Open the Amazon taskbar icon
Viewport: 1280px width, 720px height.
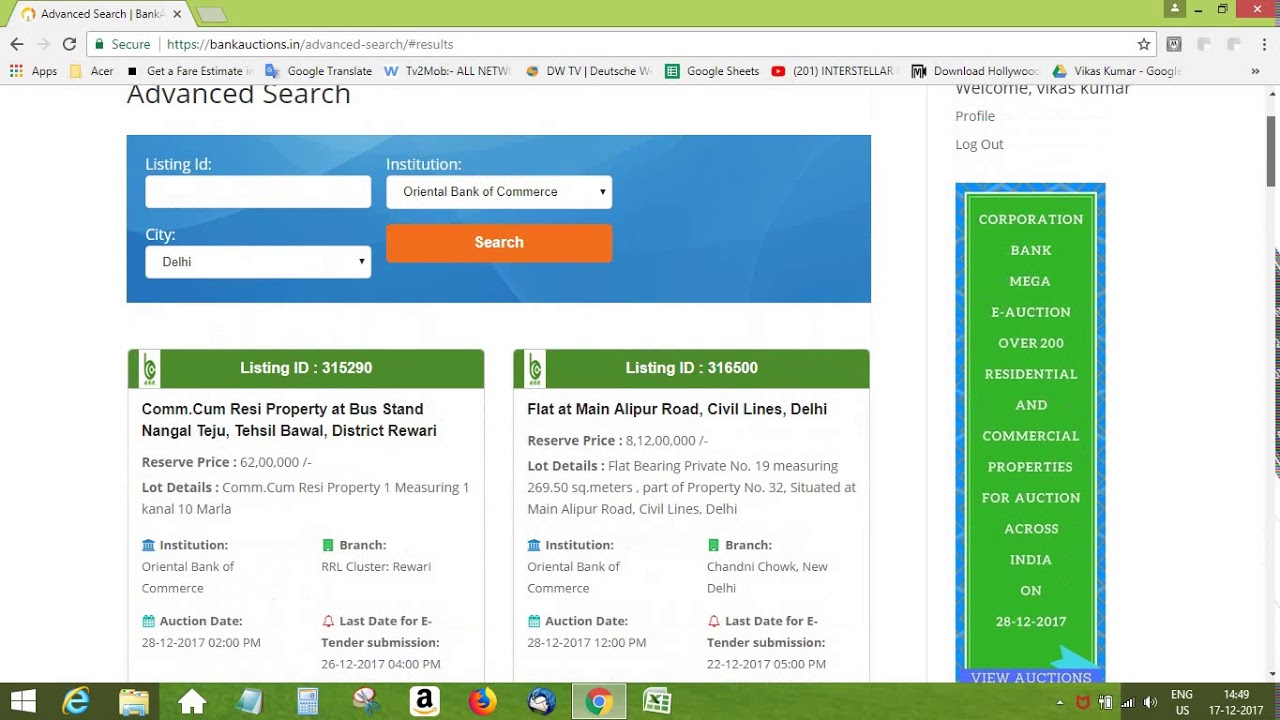[424, 702]
